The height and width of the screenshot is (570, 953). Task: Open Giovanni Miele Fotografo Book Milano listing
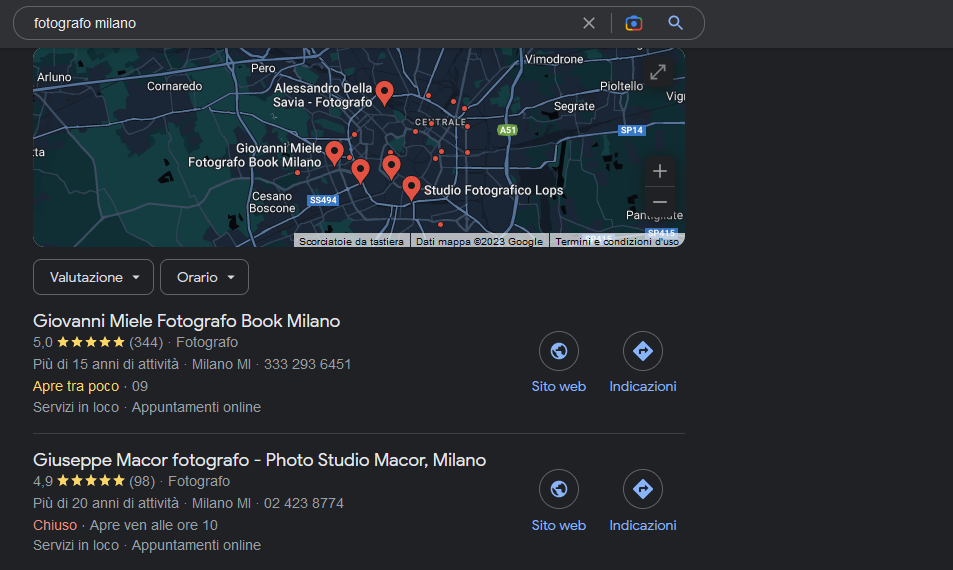tap(187, 321)
